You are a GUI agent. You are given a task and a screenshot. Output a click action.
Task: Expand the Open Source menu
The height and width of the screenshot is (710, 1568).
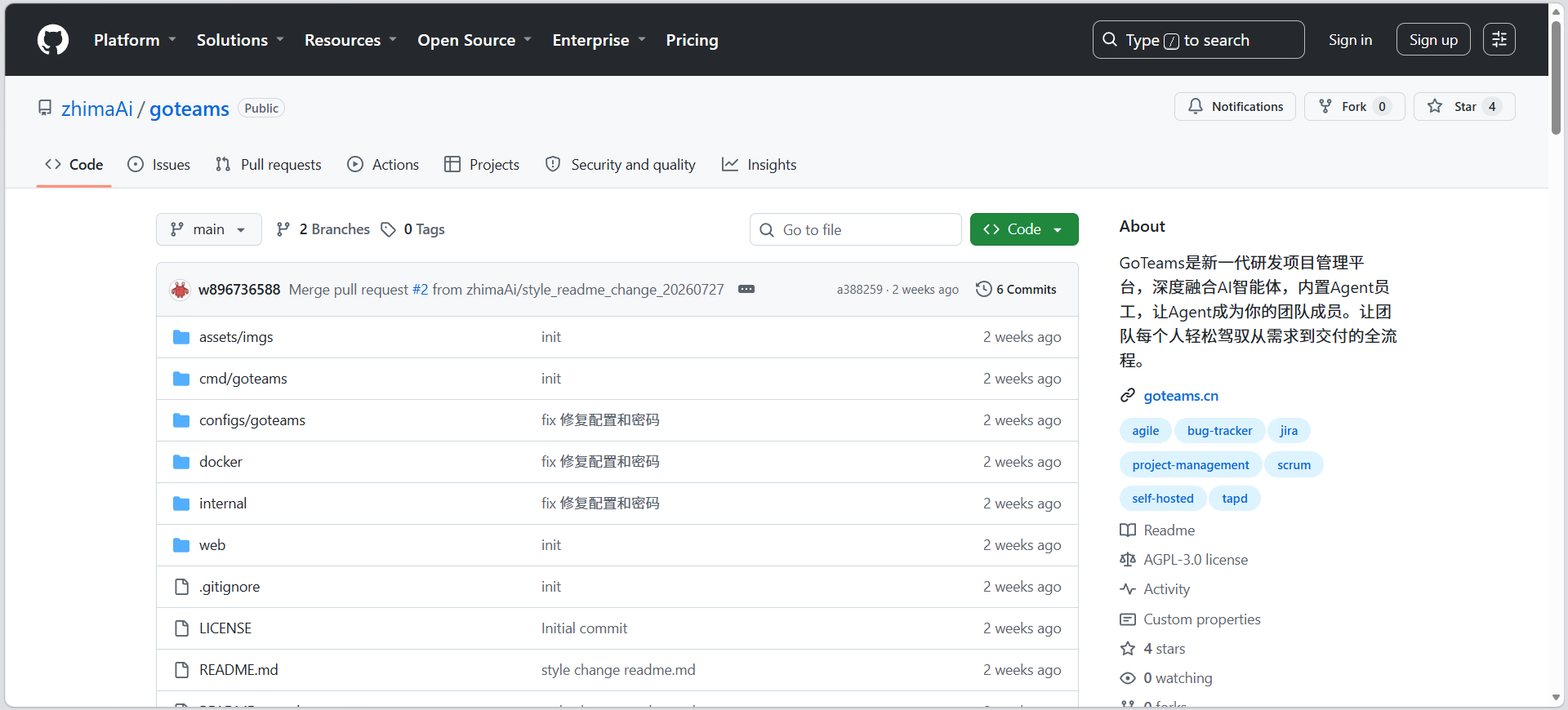click(474, 40)
